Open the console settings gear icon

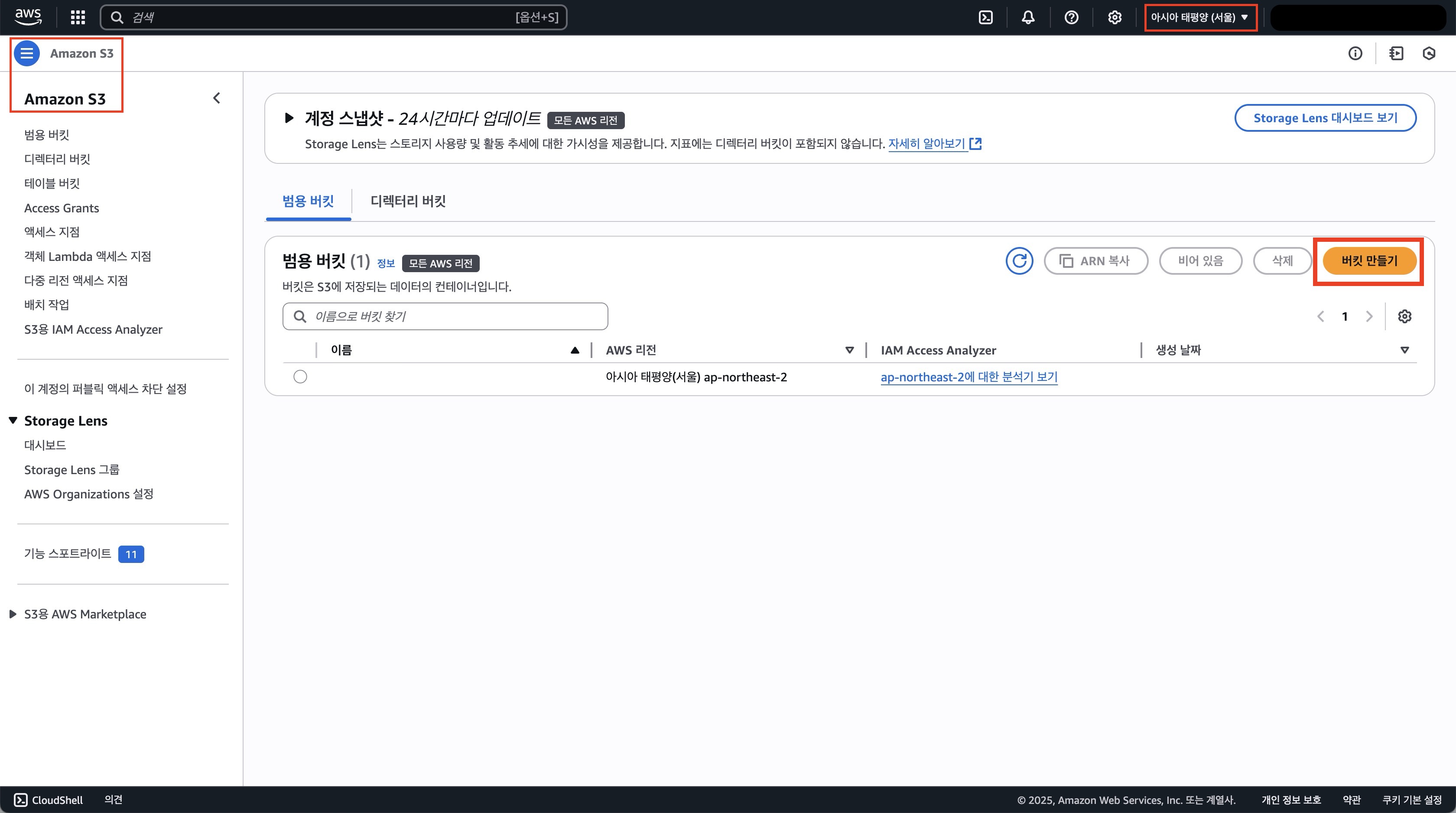(1114, 17)
